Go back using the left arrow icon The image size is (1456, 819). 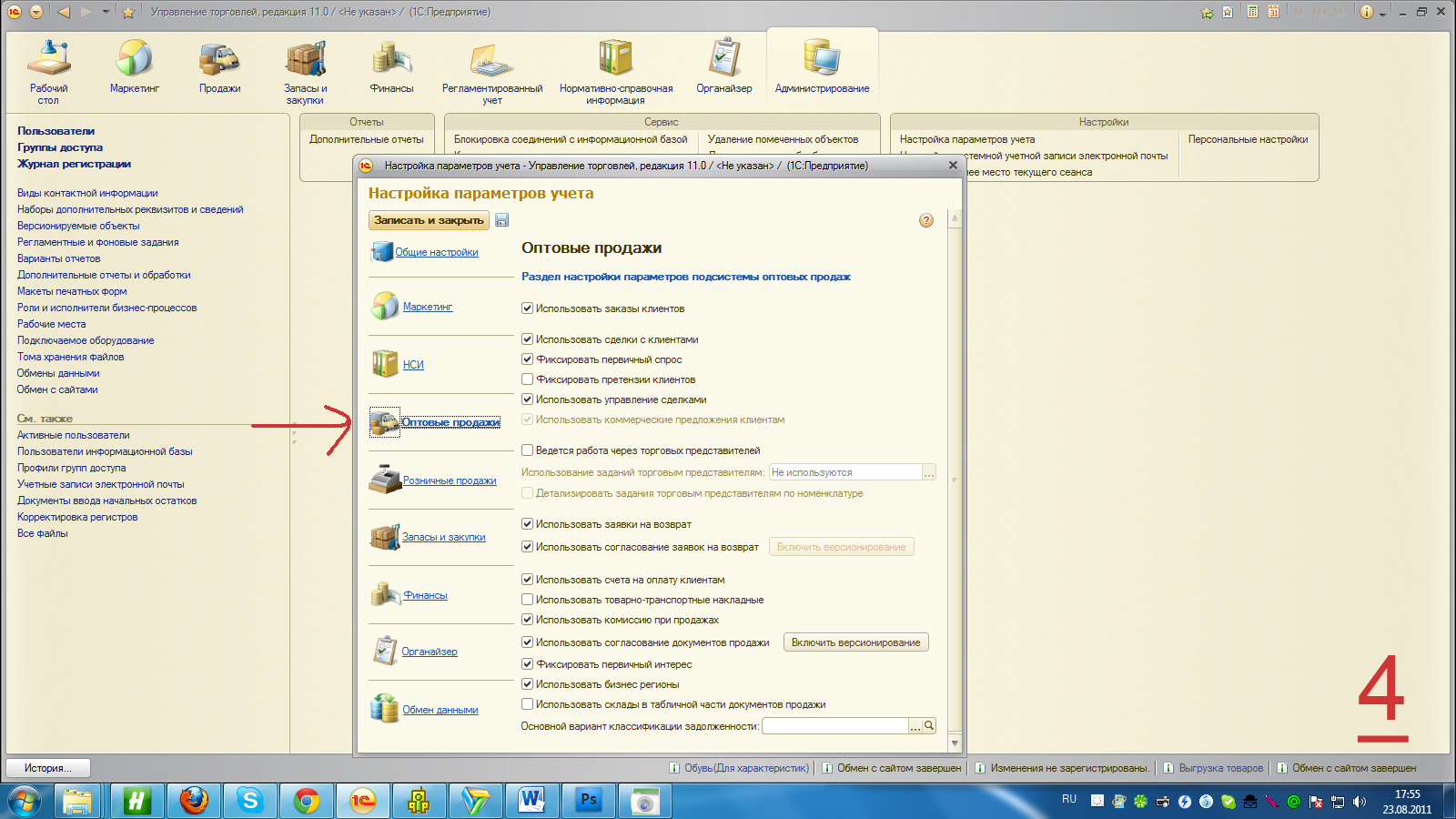(x=64, y=12)
